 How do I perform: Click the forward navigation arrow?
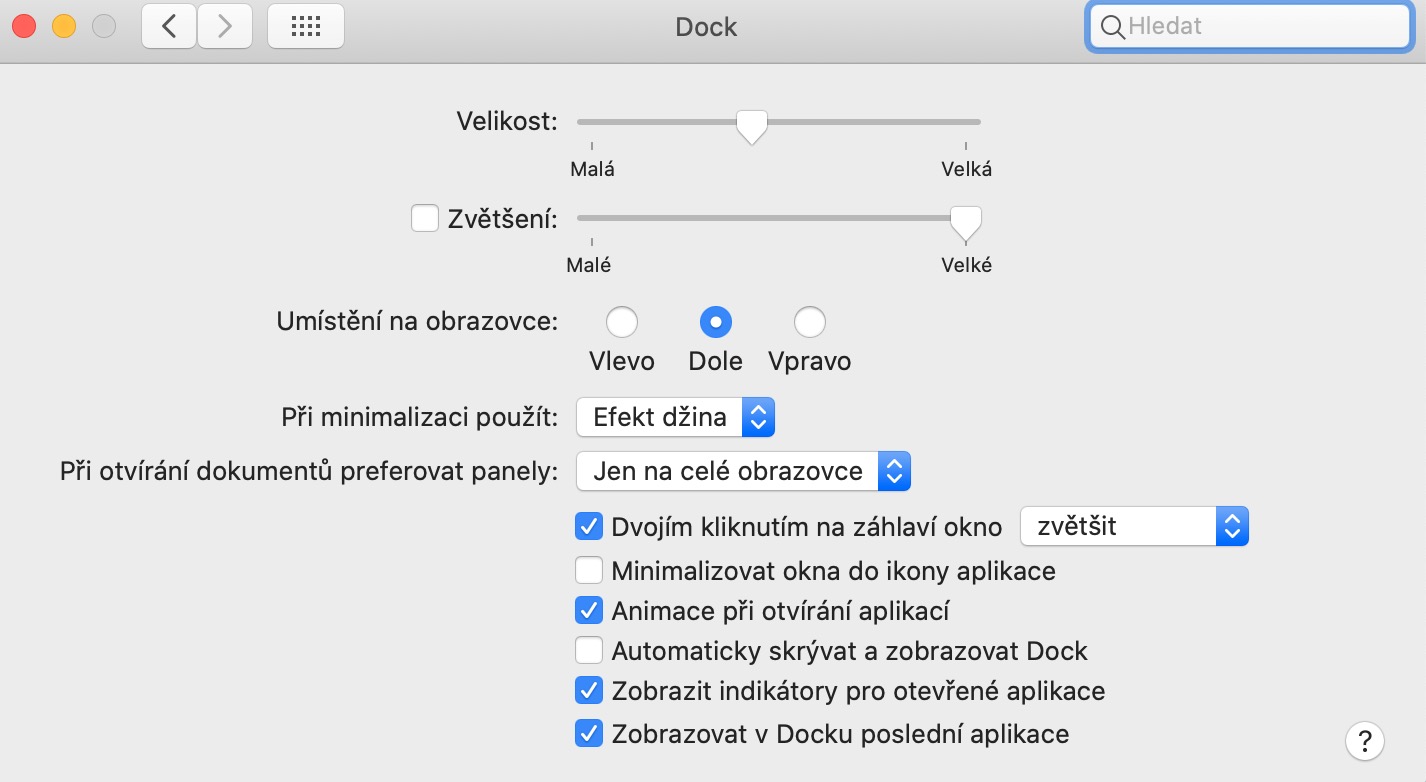225,27
